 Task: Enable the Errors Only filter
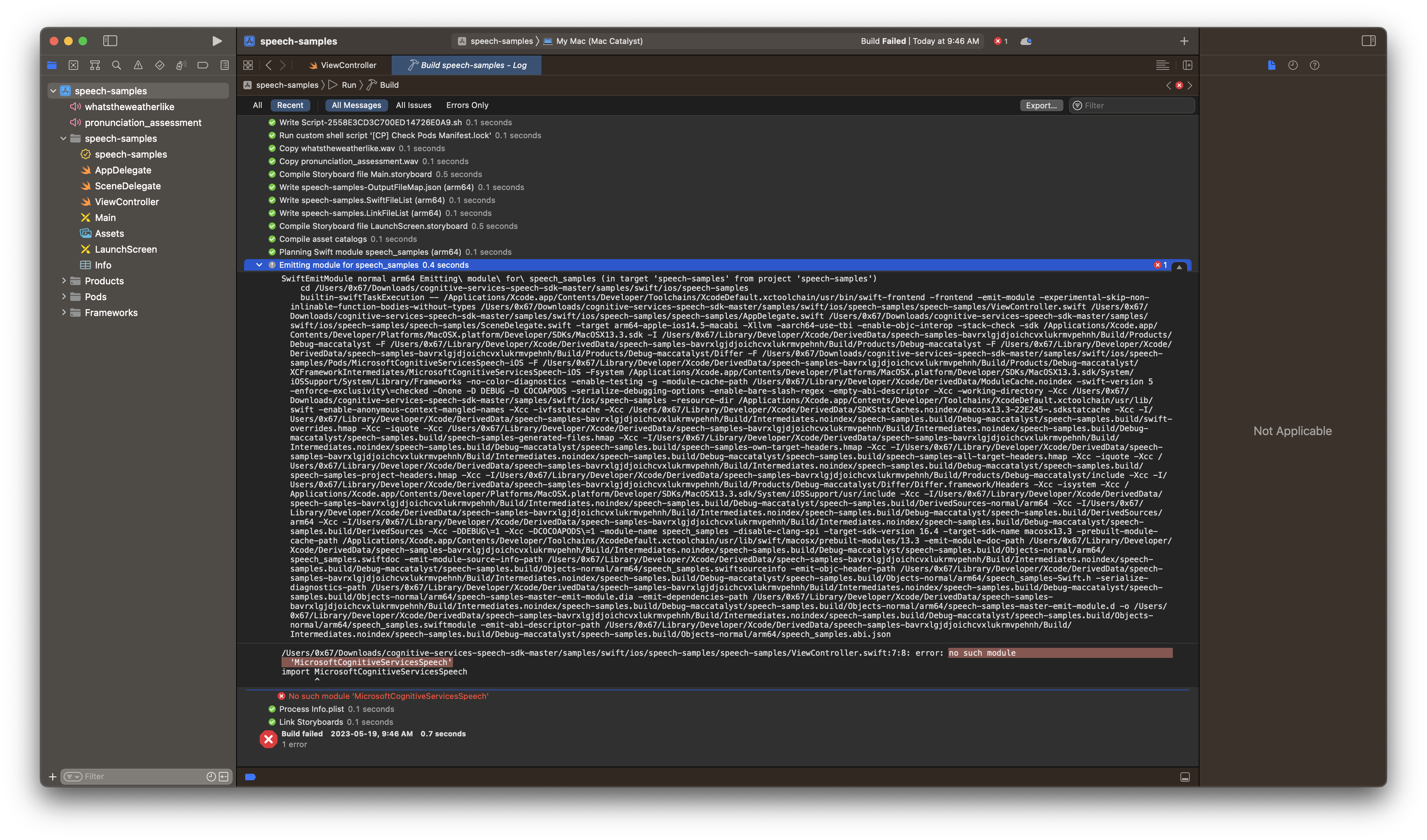click(467, 105)
